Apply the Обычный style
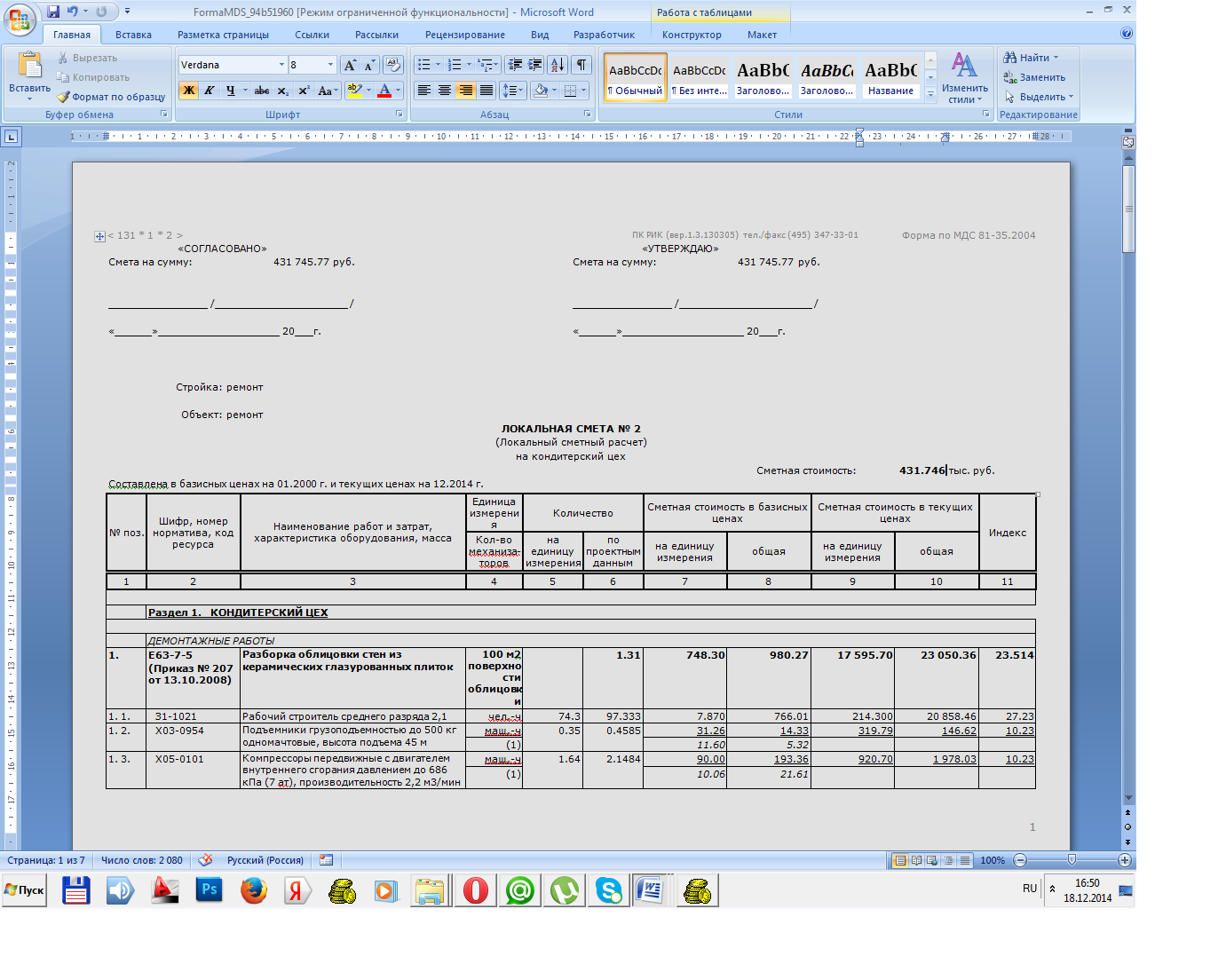1226x980 pixels. point(636,77)
